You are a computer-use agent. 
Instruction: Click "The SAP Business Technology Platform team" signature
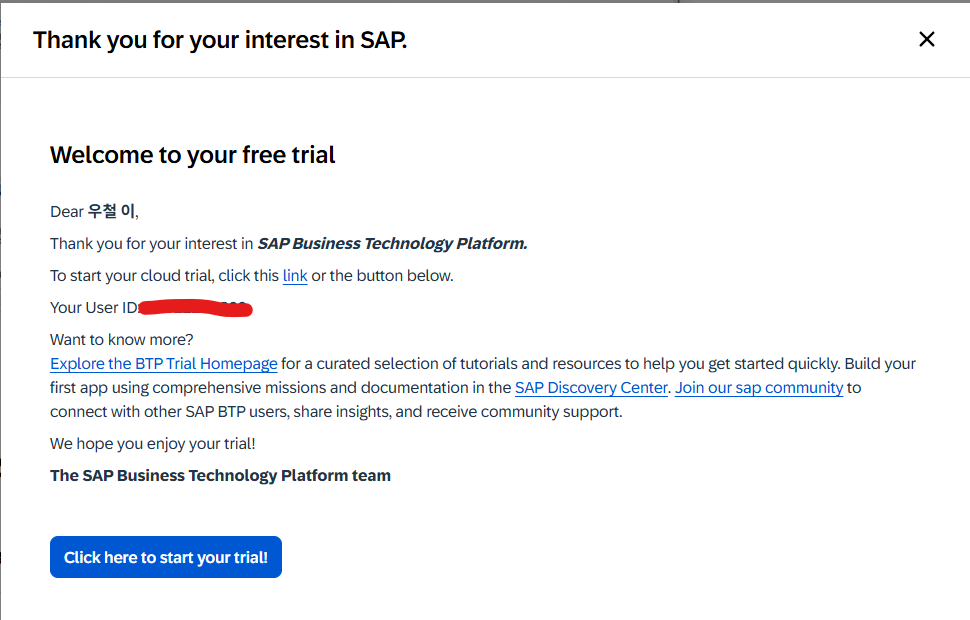click(220, 475)
